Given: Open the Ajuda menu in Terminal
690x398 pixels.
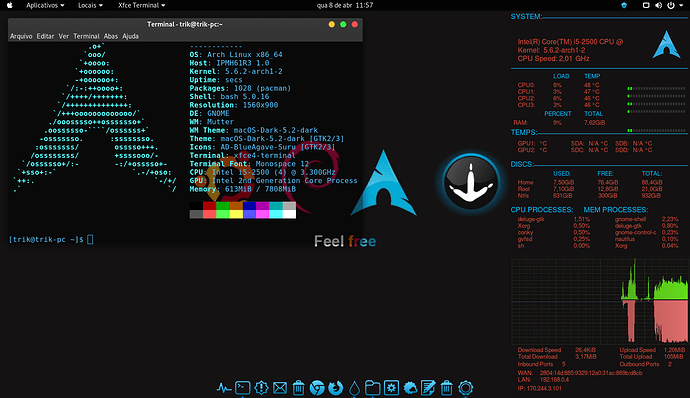Looking at the screenshot, I should (x=130, y=36).
